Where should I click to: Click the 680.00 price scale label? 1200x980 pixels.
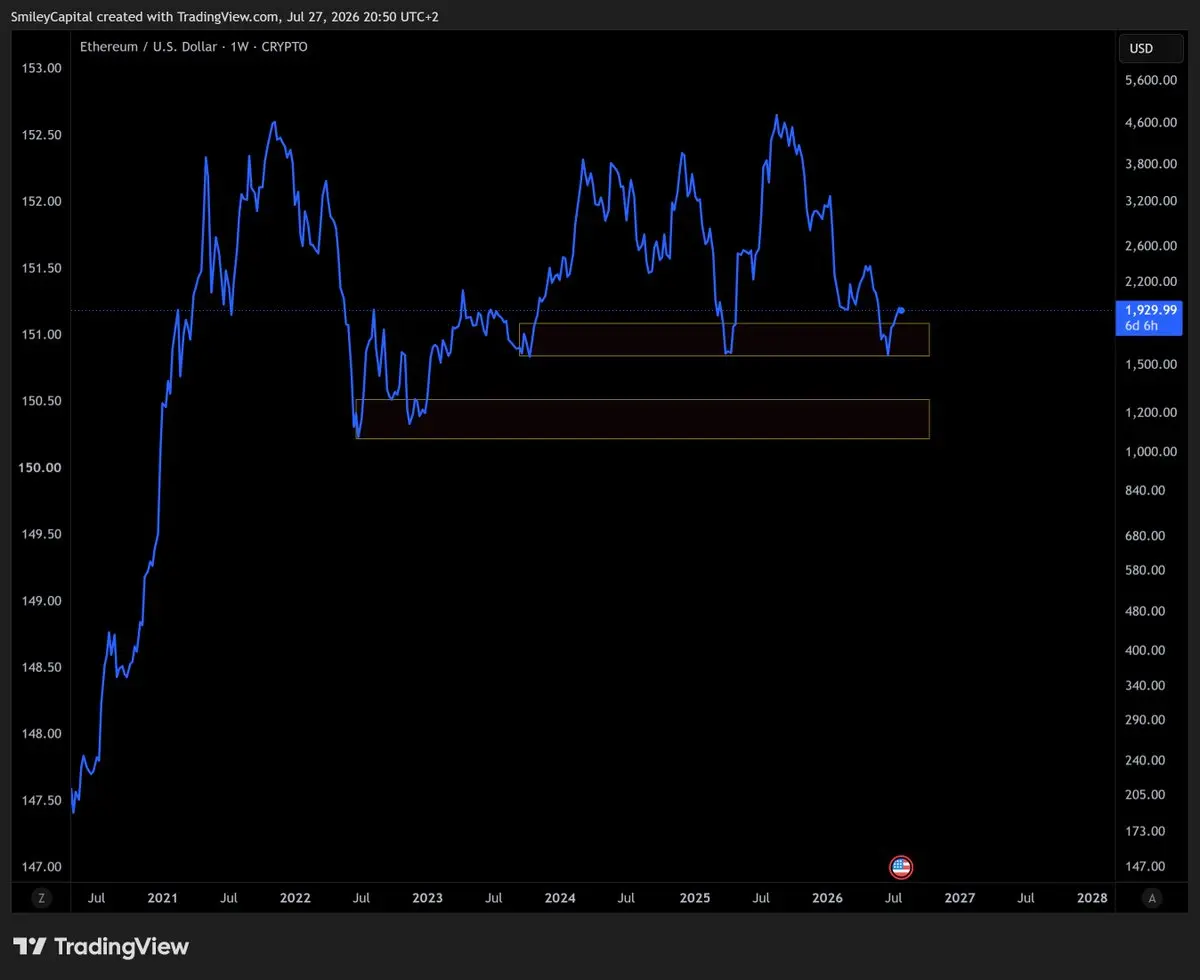click(x=1145, y=536)
